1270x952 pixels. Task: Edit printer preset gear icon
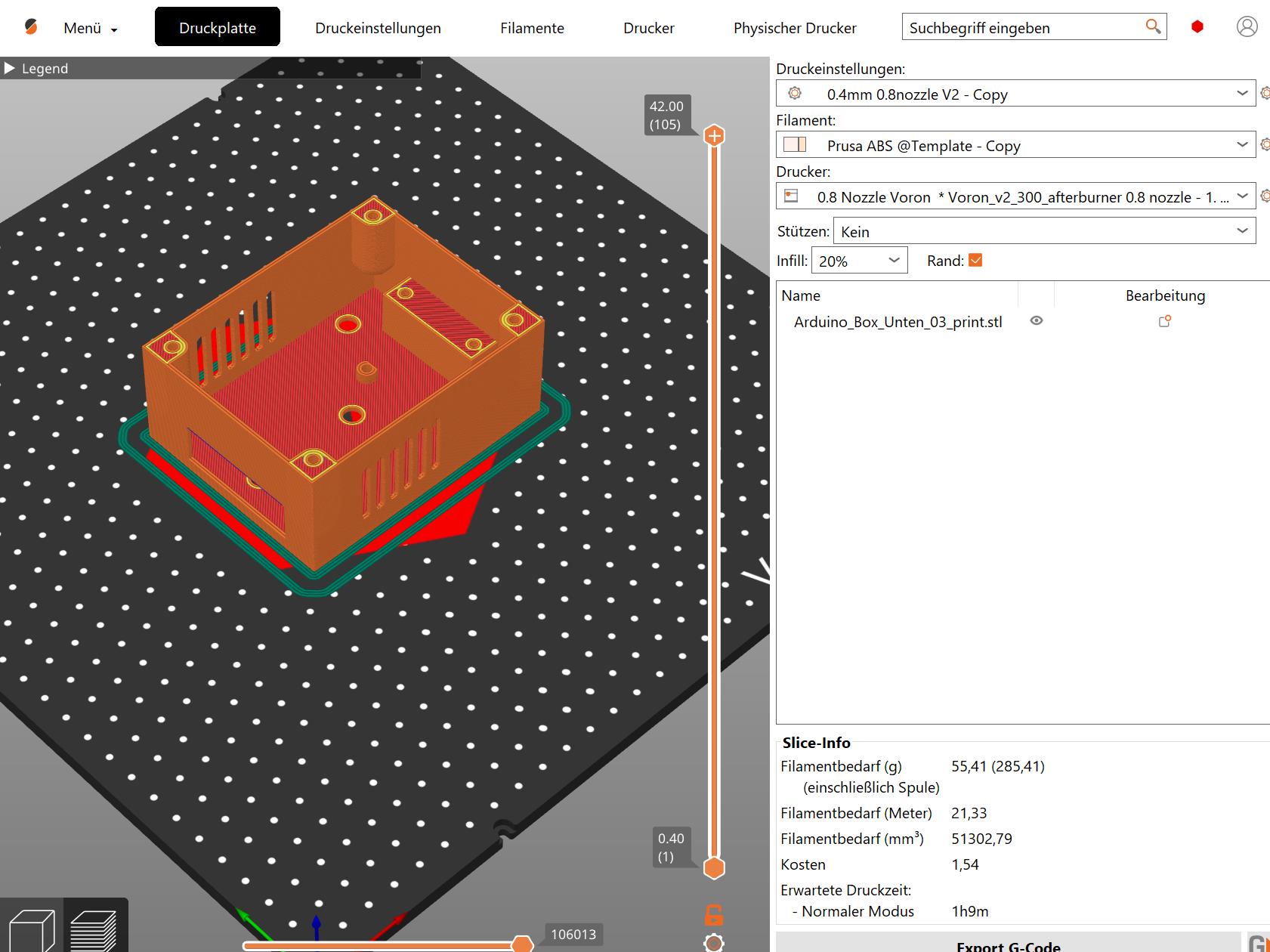click(x=1265, y=196)
